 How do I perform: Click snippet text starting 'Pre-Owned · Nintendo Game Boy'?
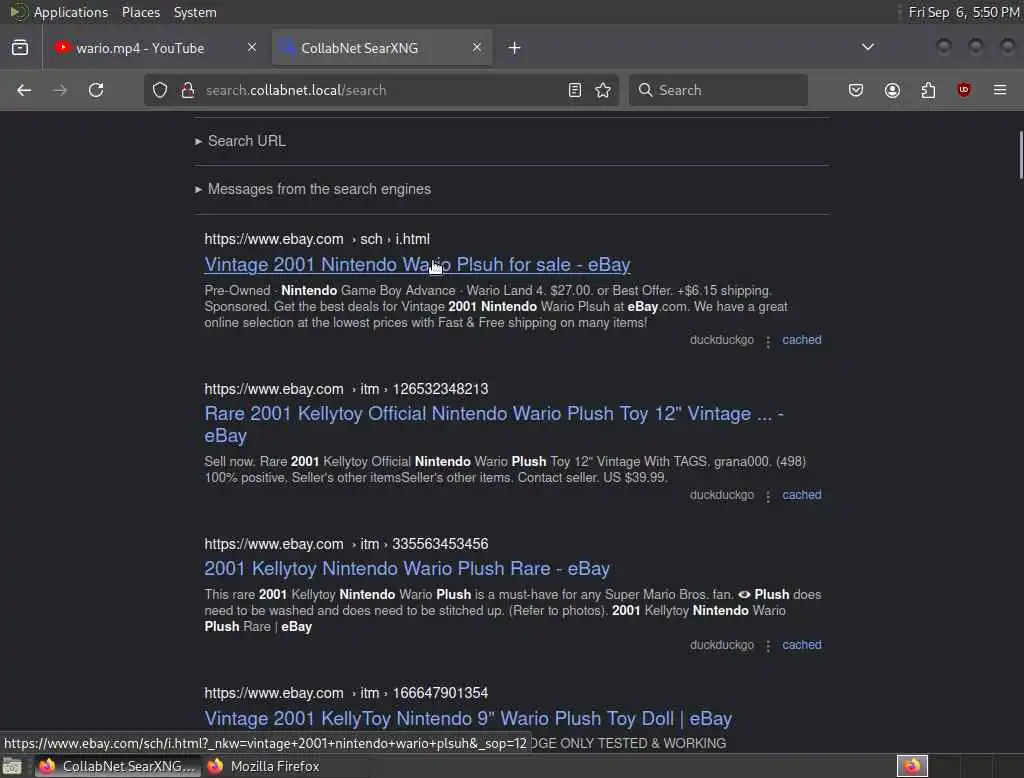(496, 306)
